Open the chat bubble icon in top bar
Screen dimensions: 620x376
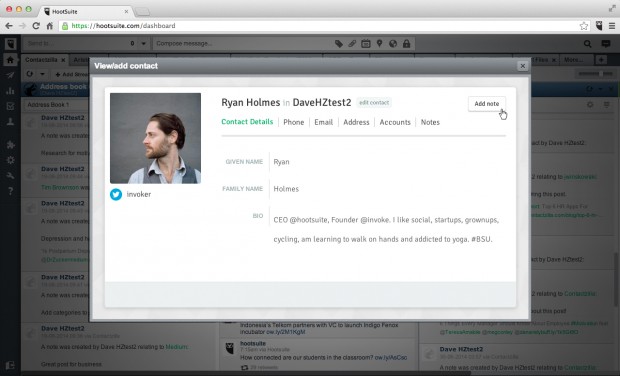[x=606, y=44]
